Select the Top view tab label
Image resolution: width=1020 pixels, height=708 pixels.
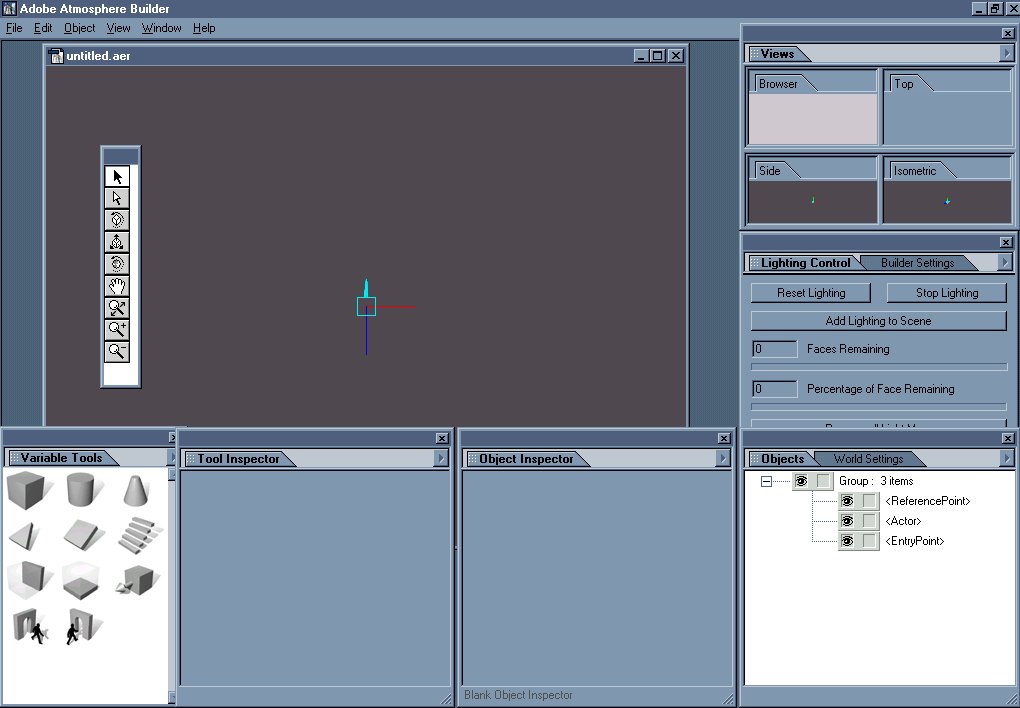(x=904, y=84)
